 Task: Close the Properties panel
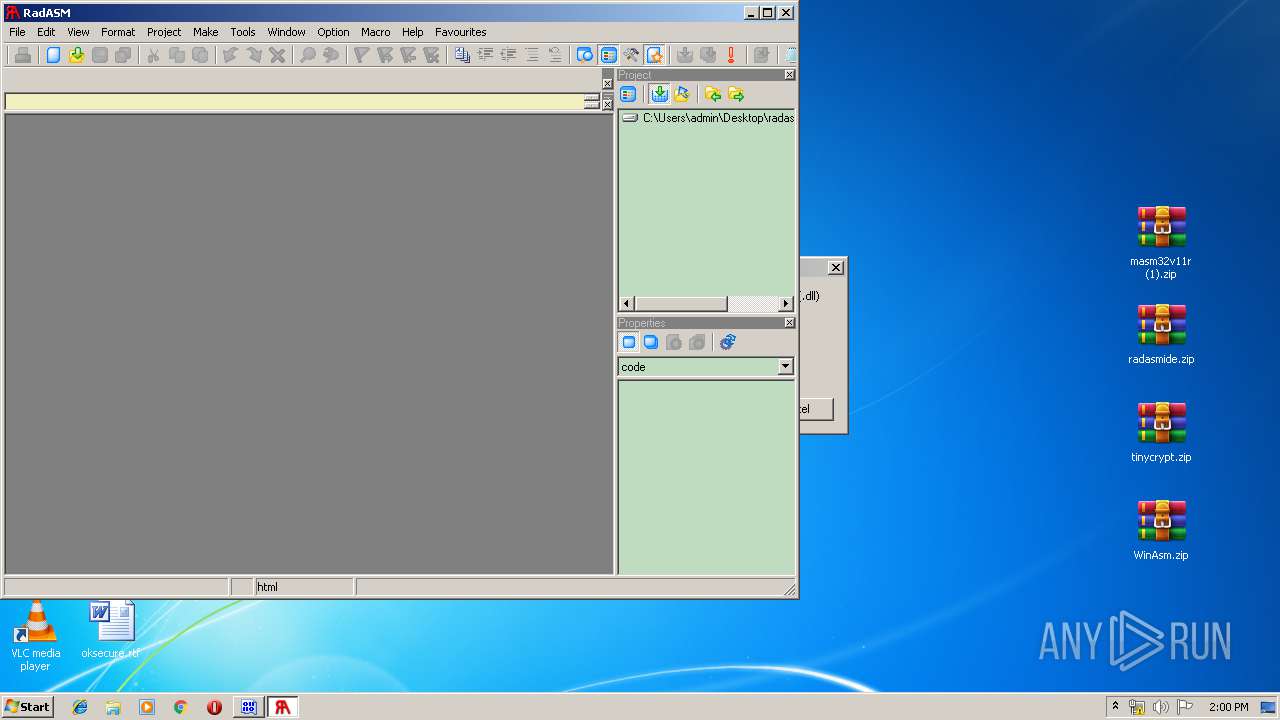[789, 323]
